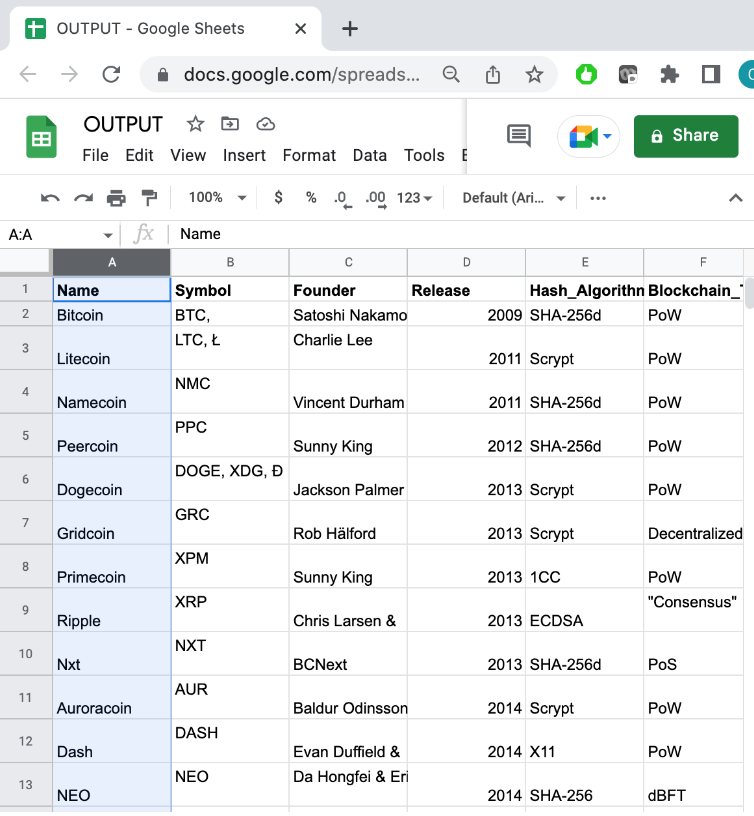Start a Google Meet call

tap(589, 136)
